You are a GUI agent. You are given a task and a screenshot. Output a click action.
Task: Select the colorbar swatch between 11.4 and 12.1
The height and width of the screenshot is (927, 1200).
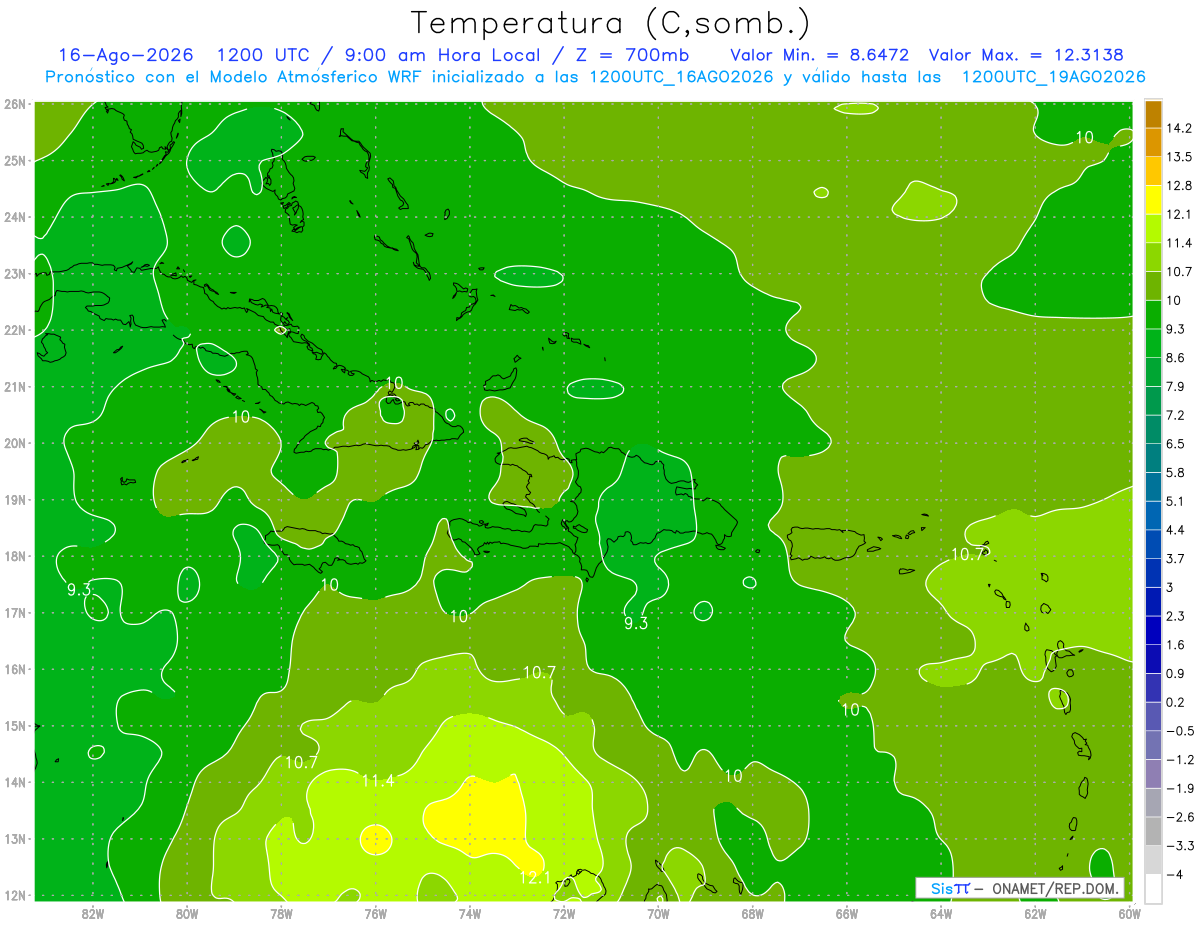[x=1153, y=228]
